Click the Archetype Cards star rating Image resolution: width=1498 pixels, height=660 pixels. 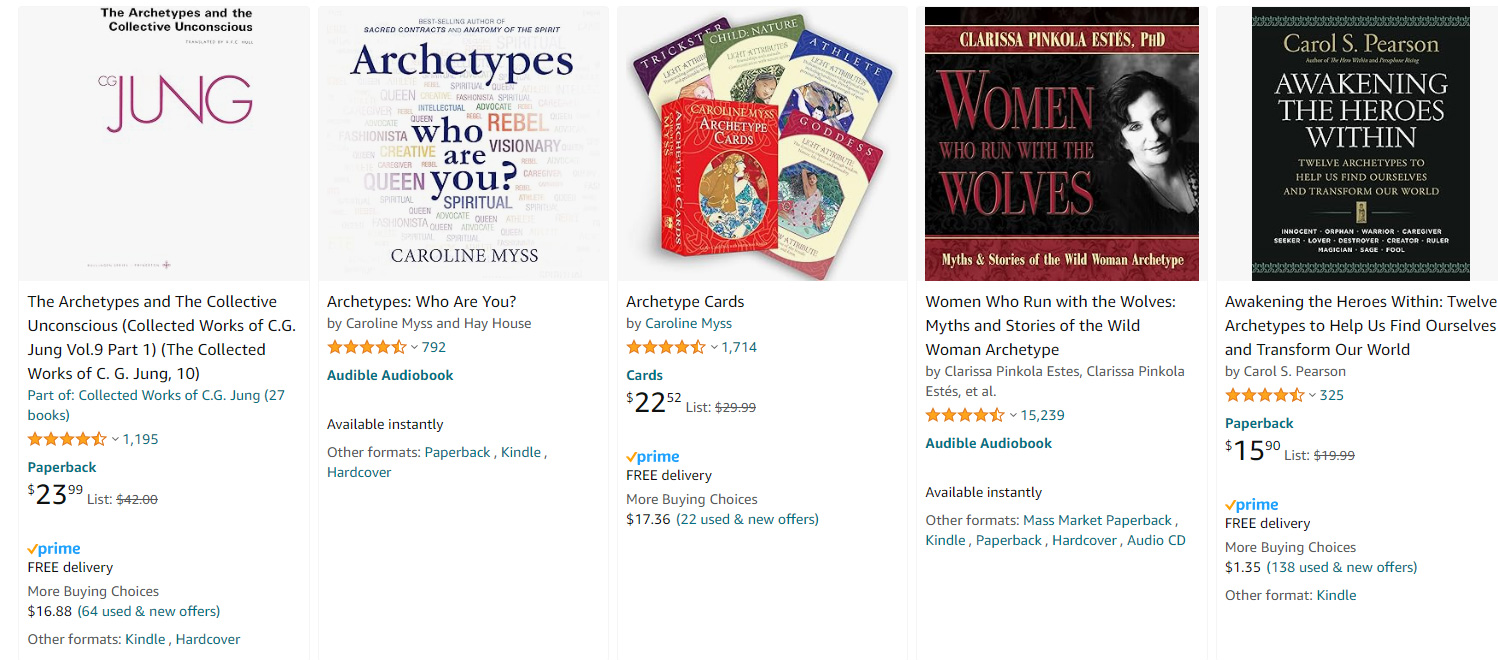pyautogui.click(x=665, y=347)
